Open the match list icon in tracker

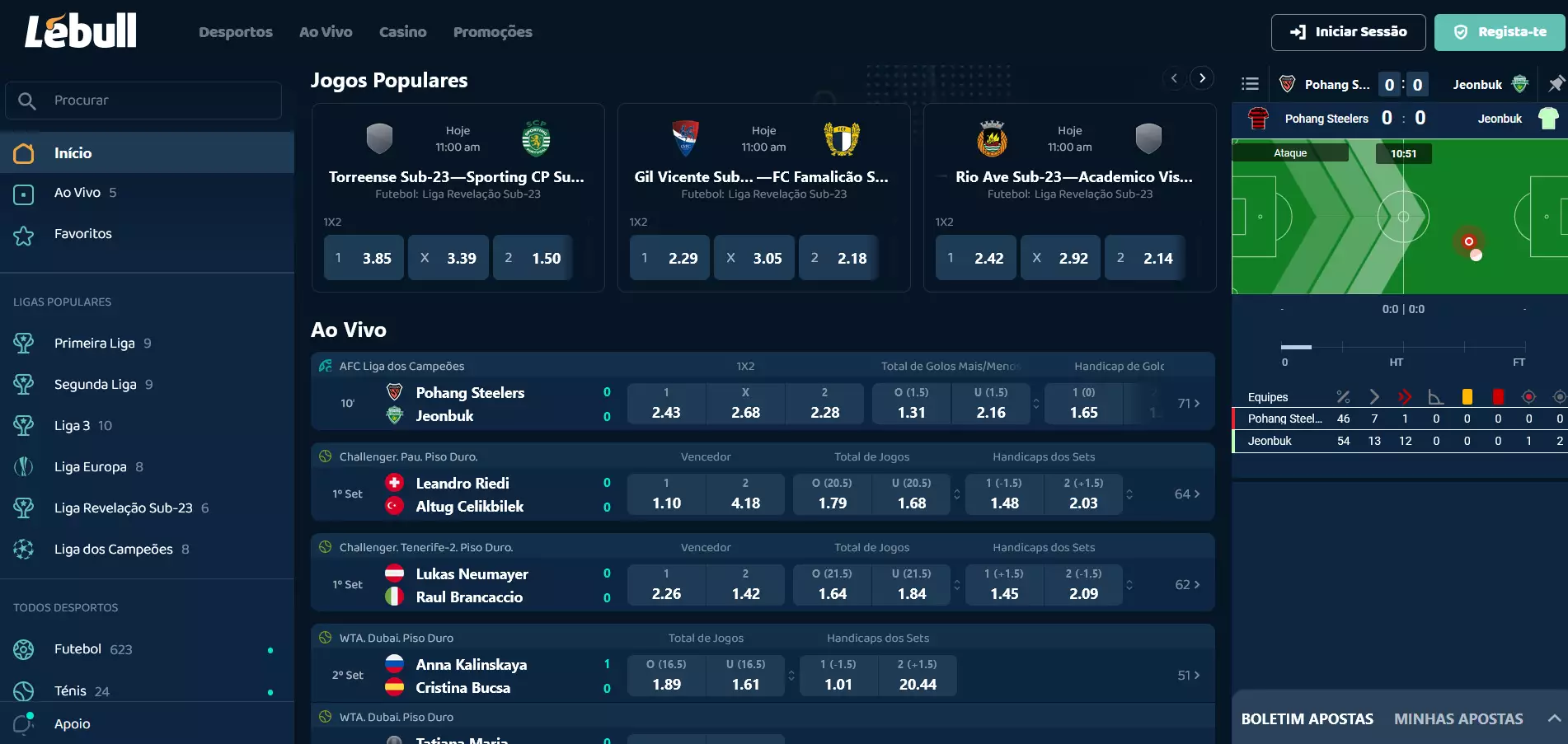tap(1250, 84)
